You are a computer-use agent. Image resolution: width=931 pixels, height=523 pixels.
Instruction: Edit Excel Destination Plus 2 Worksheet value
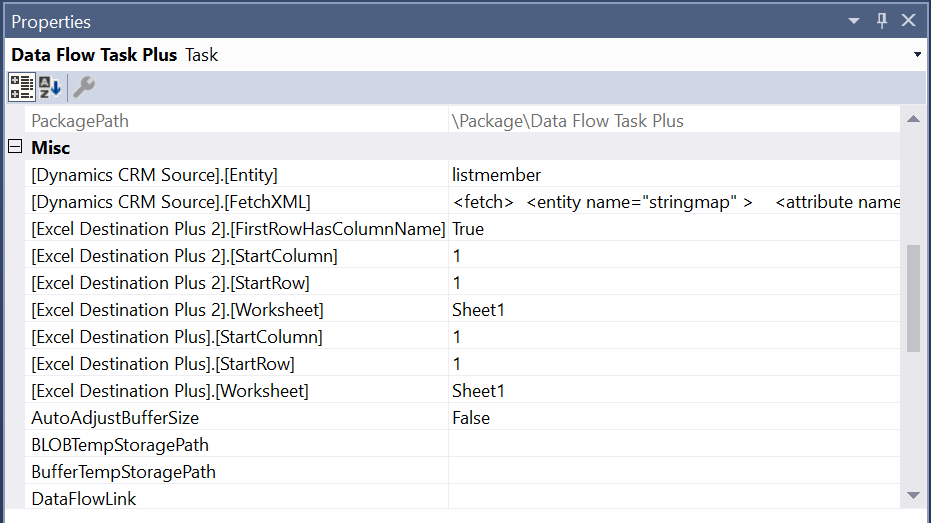[x=674, y=310]
